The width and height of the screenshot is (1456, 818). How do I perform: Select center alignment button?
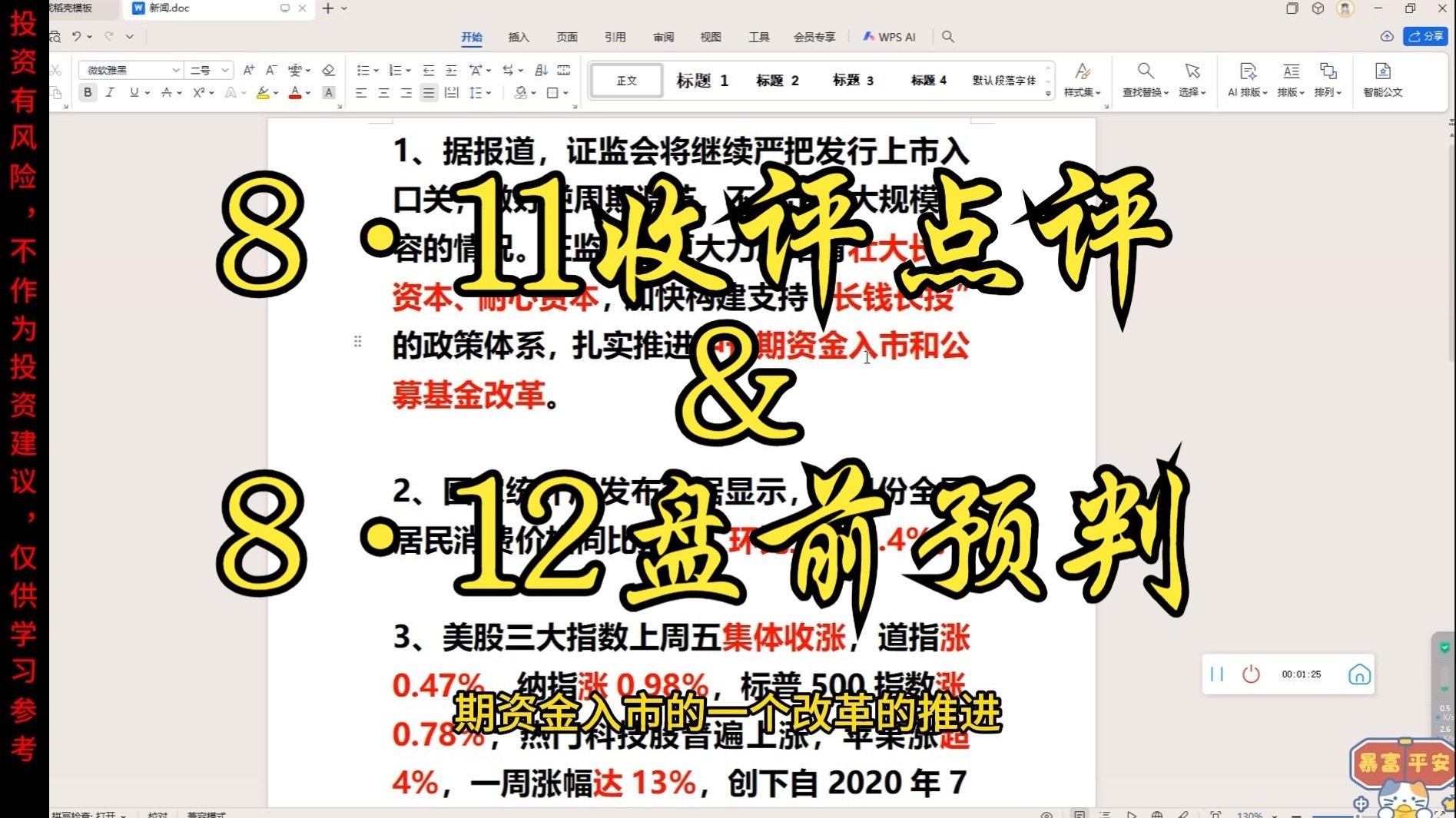384,92
